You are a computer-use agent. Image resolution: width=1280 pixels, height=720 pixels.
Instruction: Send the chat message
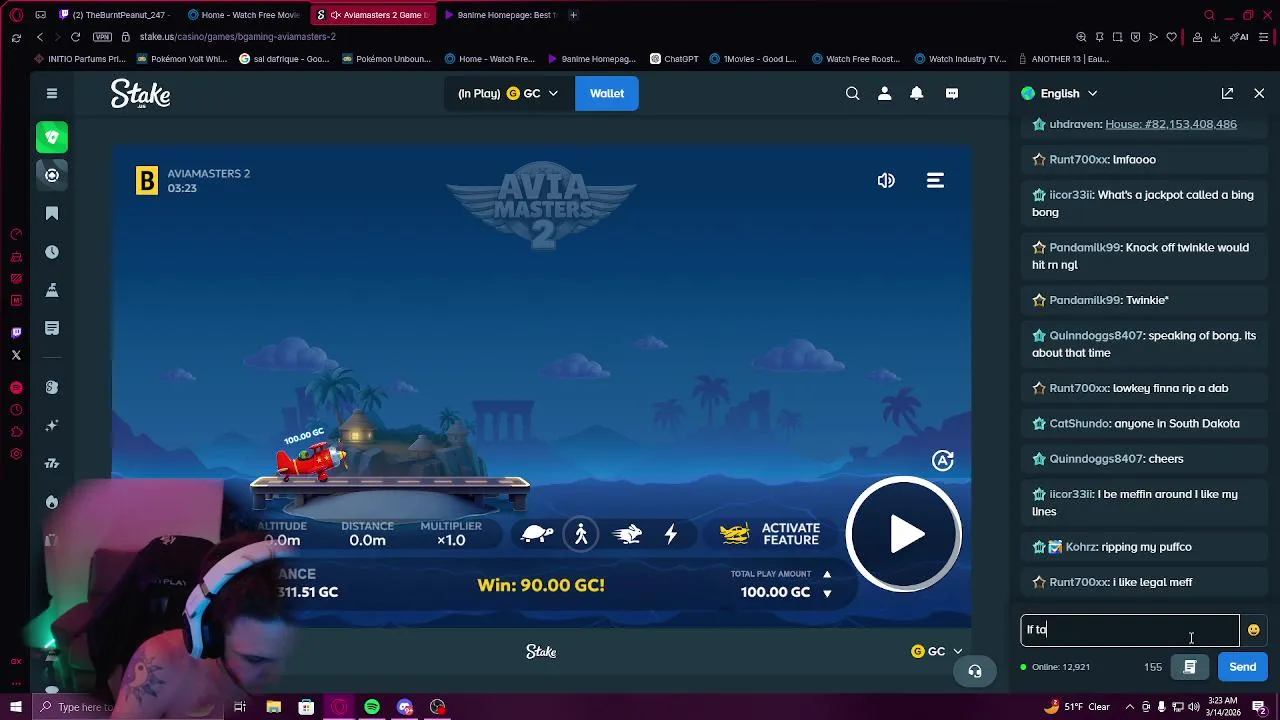click(x=1242, y=667)
